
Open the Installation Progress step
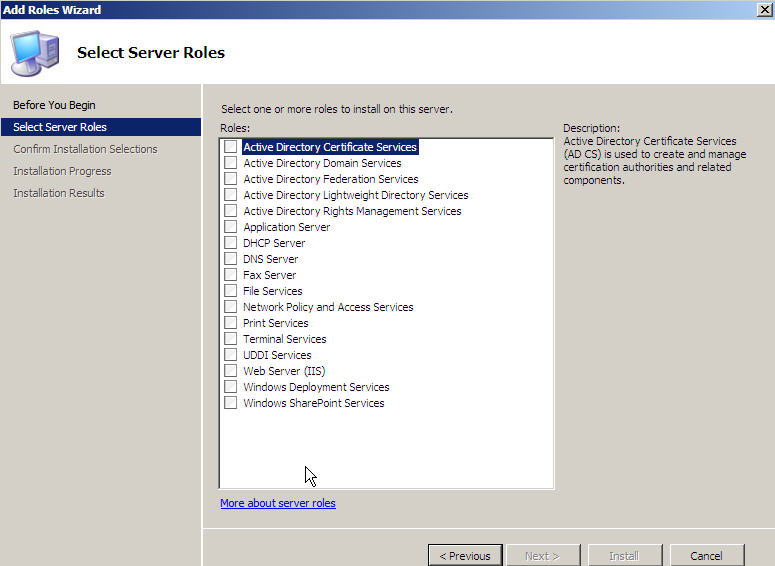[x=62, y=171]
